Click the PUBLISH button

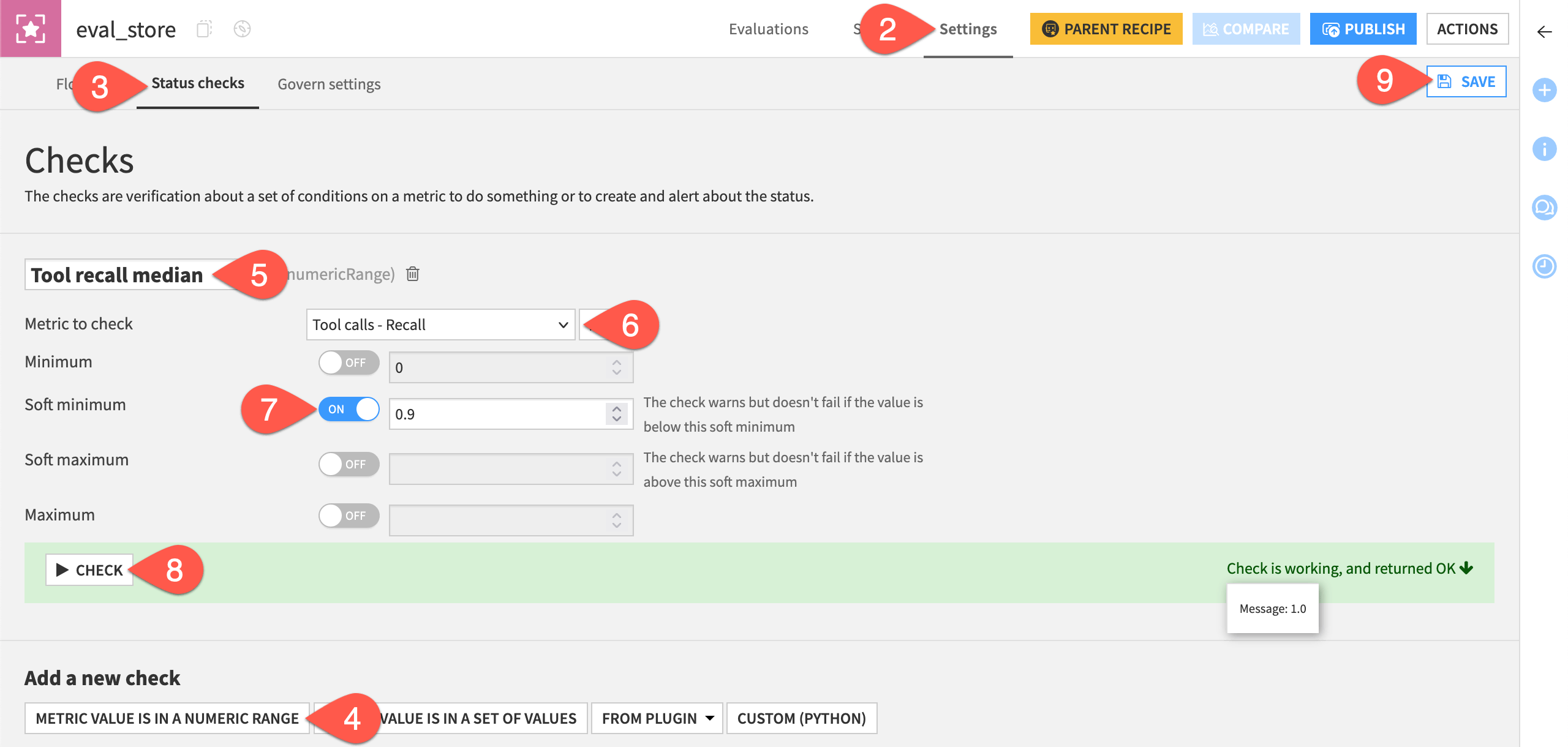[1363, 28]
